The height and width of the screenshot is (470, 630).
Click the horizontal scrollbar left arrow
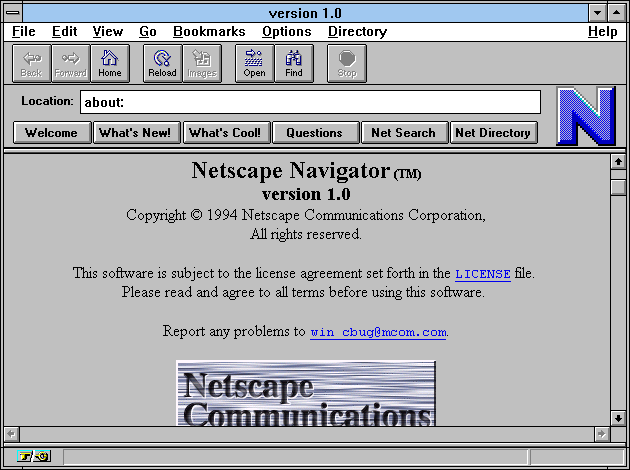[12, 434]
